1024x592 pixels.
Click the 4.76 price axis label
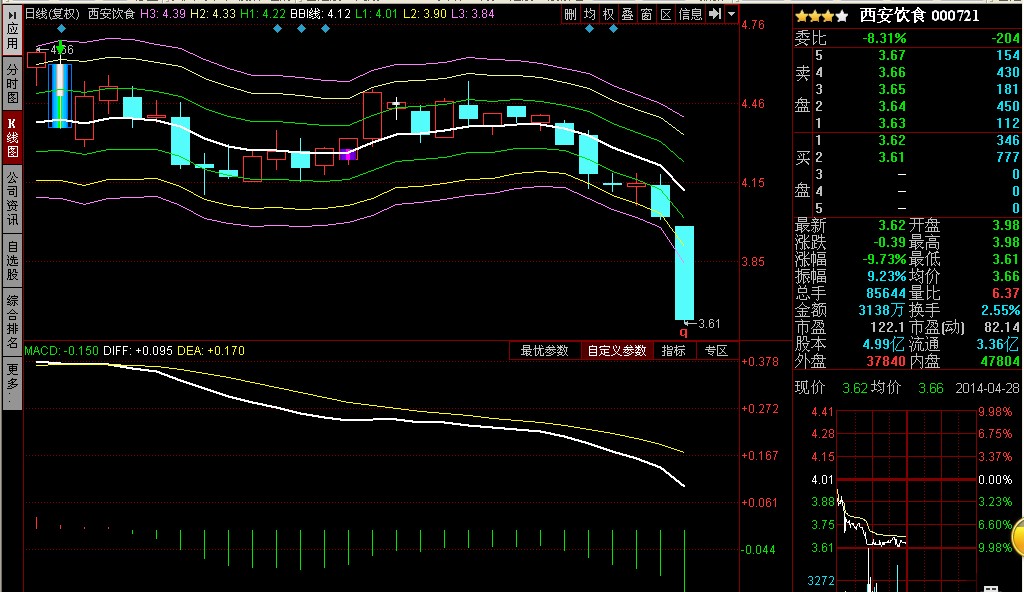(753, 25)
